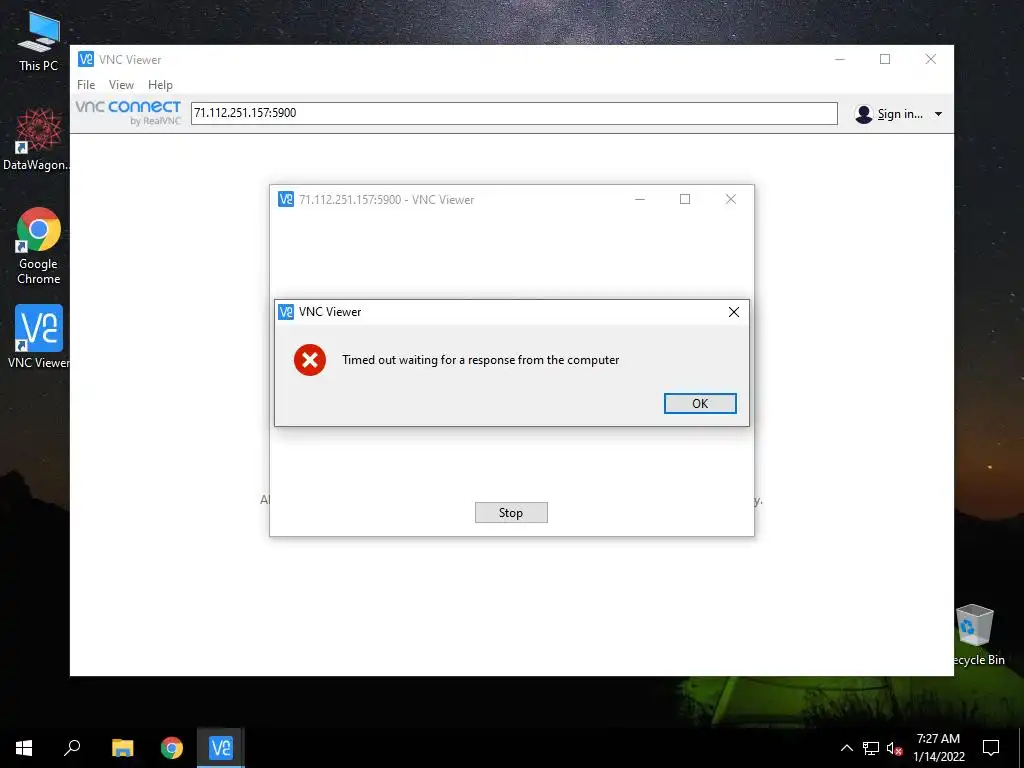Screen dimensions: 1024x768
Task: Select the VNC Viewer desktop shortcut
Action: pos(39,336)
